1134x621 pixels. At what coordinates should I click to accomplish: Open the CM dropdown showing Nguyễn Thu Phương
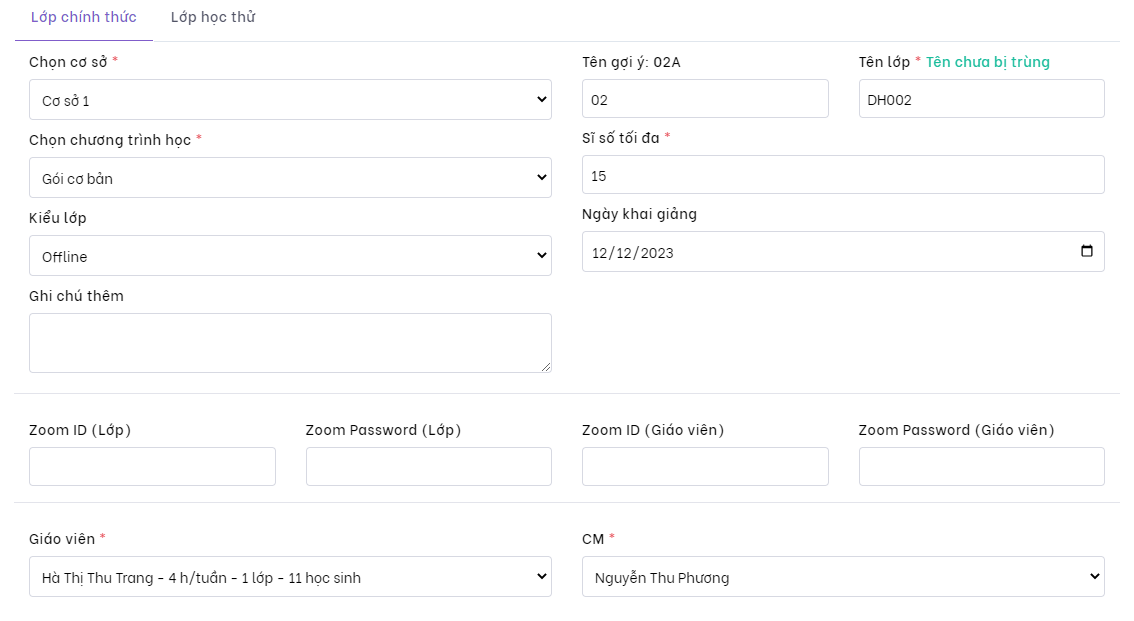click(843, 577)
